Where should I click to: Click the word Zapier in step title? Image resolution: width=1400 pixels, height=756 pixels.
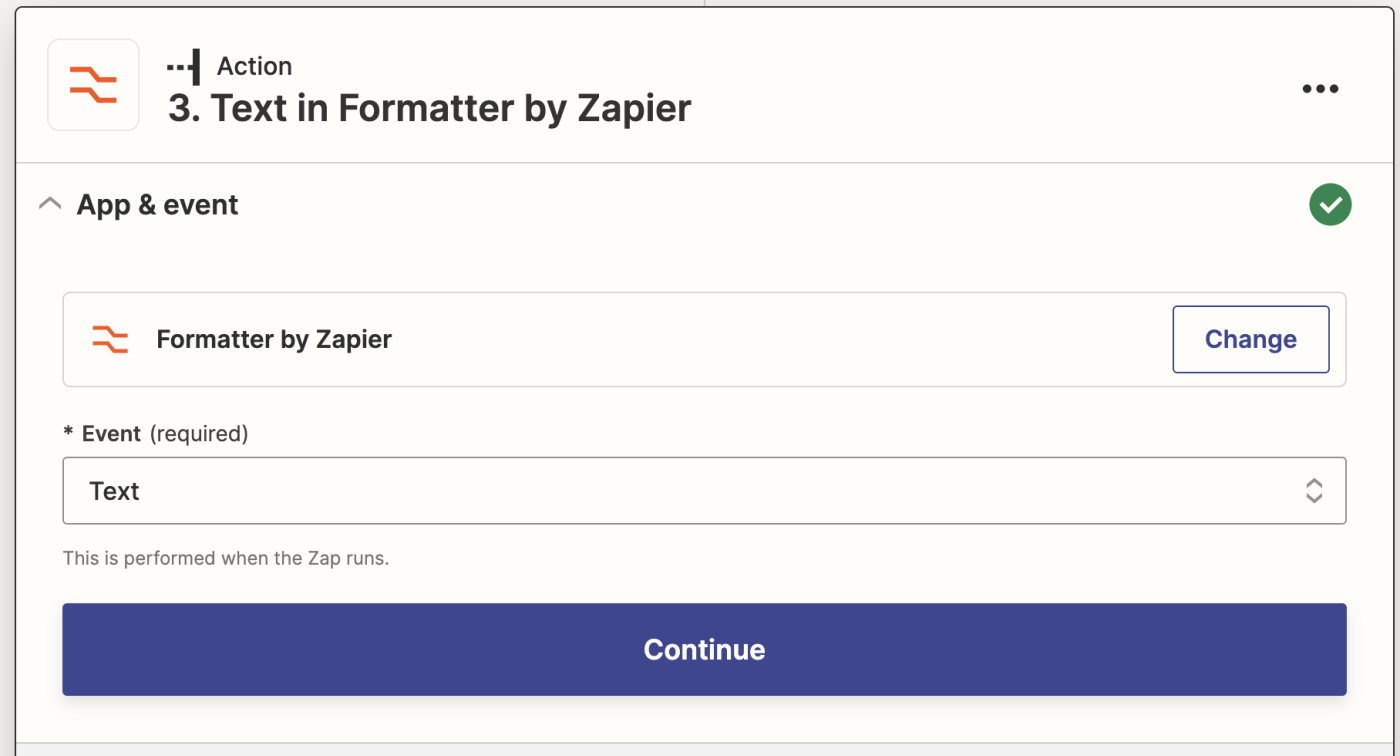tap(634, 108)
